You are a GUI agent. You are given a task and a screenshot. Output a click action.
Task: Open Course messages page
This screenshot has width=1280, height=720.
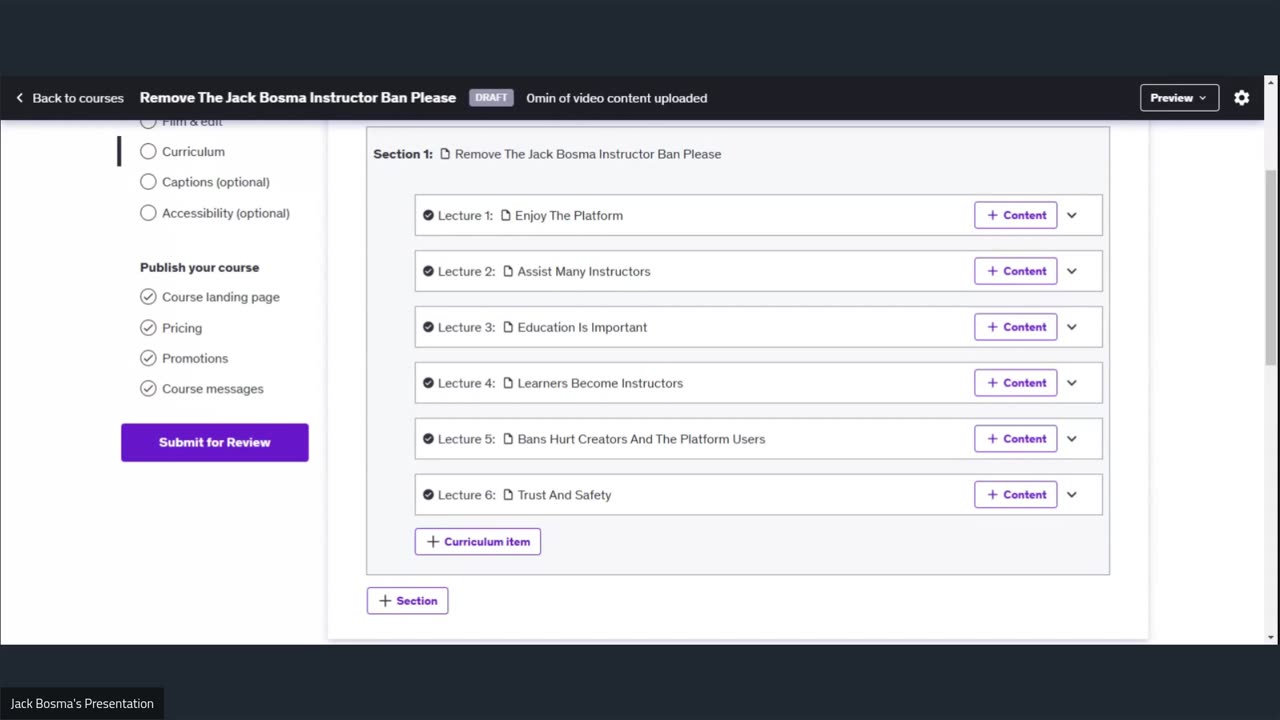click(x=213, y=389)
